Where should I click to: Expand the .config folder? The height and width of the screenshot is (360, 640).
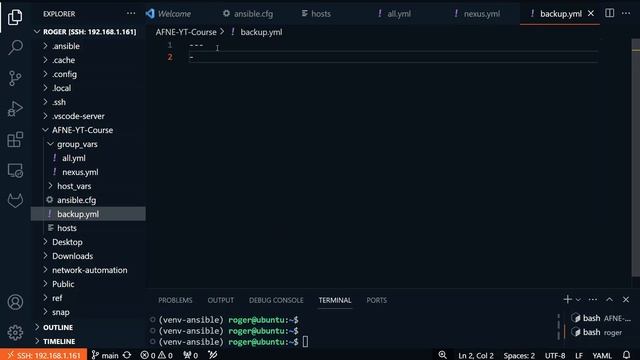(88, 74)
